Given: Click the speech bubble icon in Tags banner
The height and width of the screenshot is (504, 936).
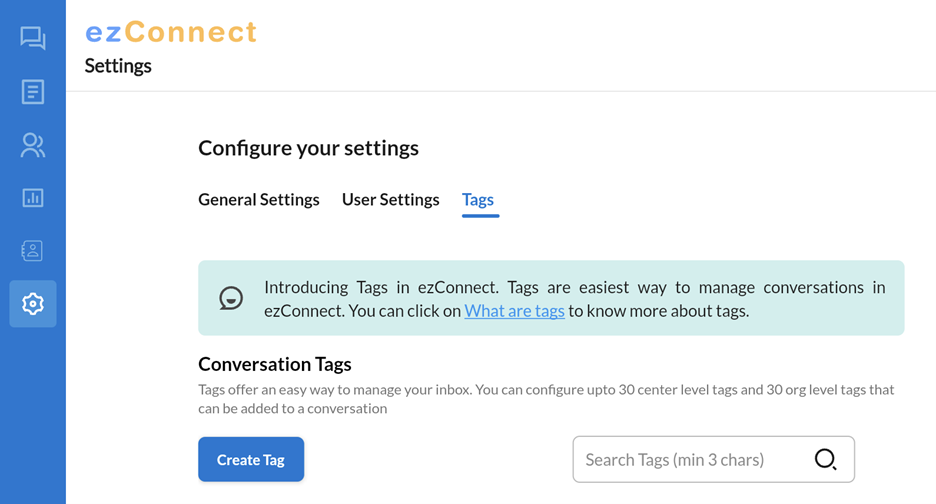Looking at the screenshot, I should point(231,298).
